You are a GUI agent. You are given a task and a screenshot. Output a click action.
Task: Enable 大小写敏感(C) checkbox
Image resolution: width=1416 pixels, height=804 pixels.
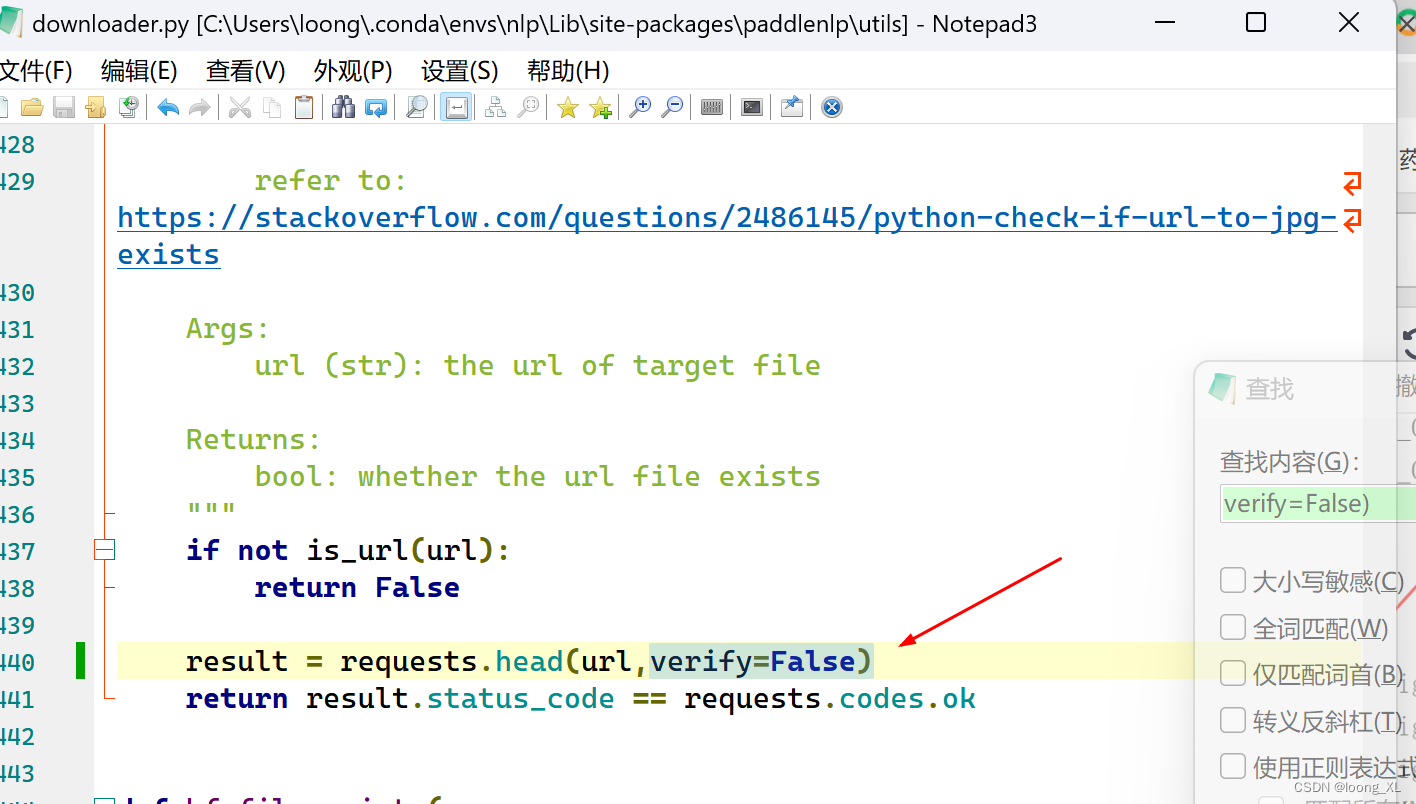1233,580
